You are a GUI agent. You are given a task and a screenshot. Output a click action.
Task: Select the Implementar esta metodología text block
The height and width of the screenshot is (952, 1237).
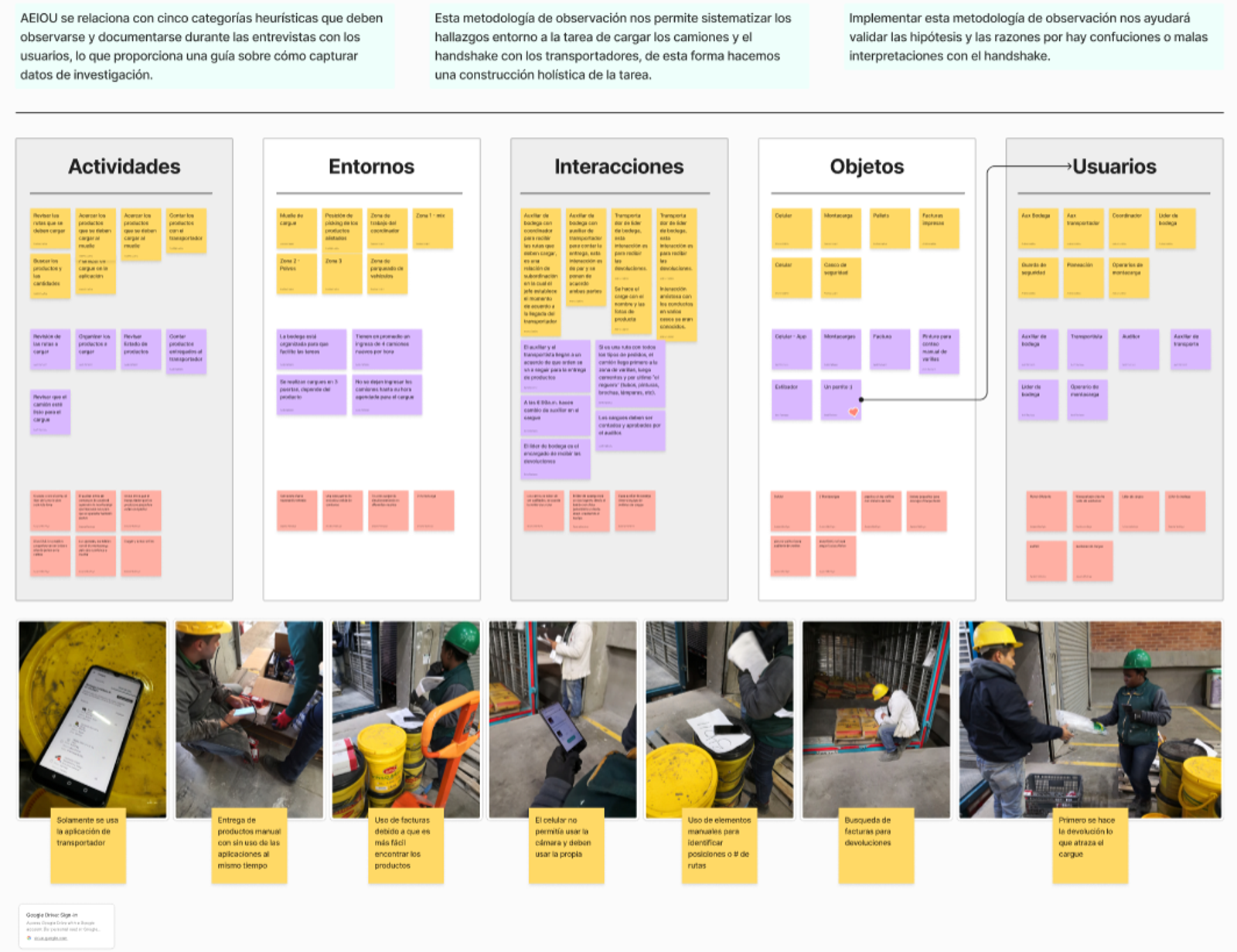(1034, 37)
